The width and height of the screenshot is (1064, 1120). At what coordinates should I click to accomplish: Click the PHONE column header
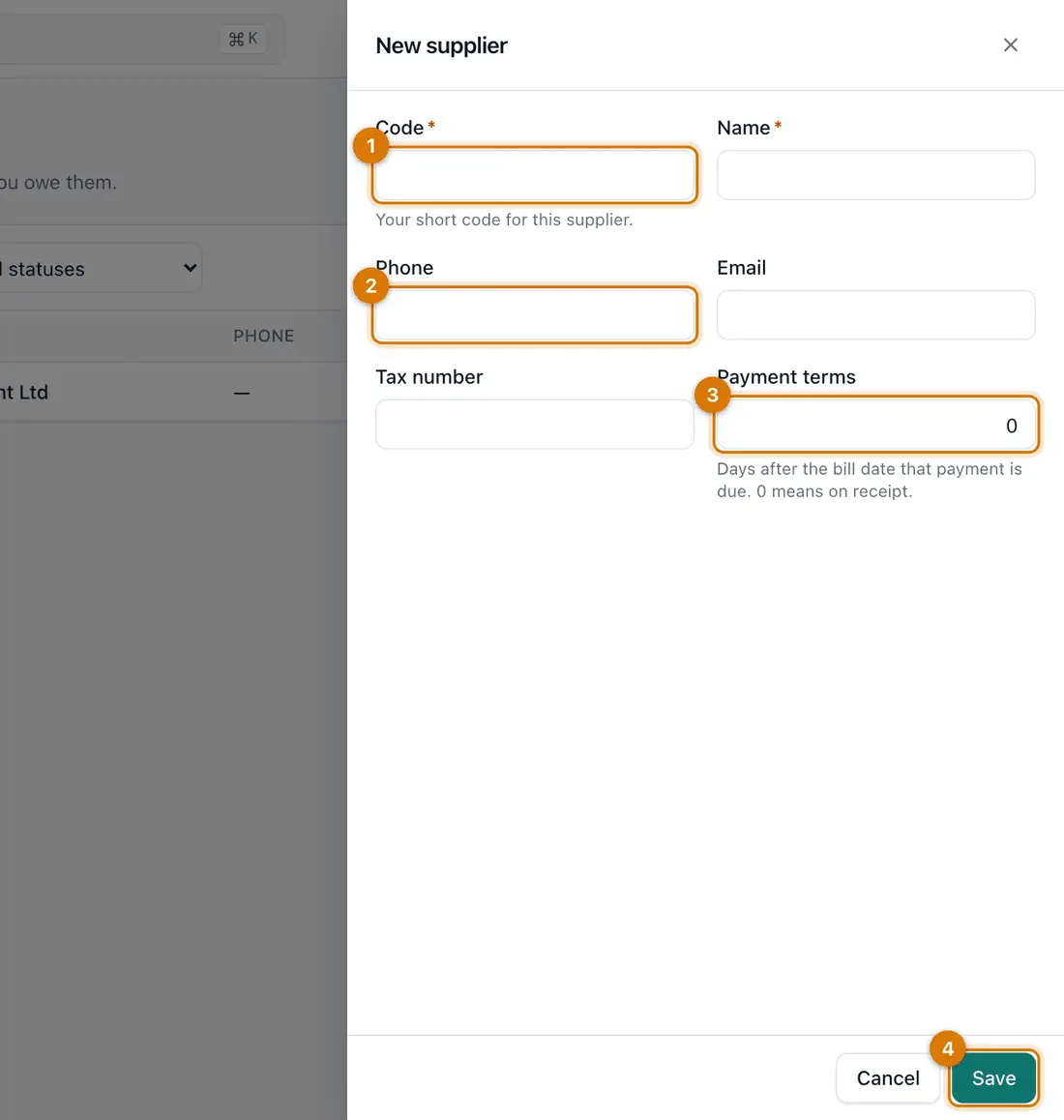pos(264,336)
